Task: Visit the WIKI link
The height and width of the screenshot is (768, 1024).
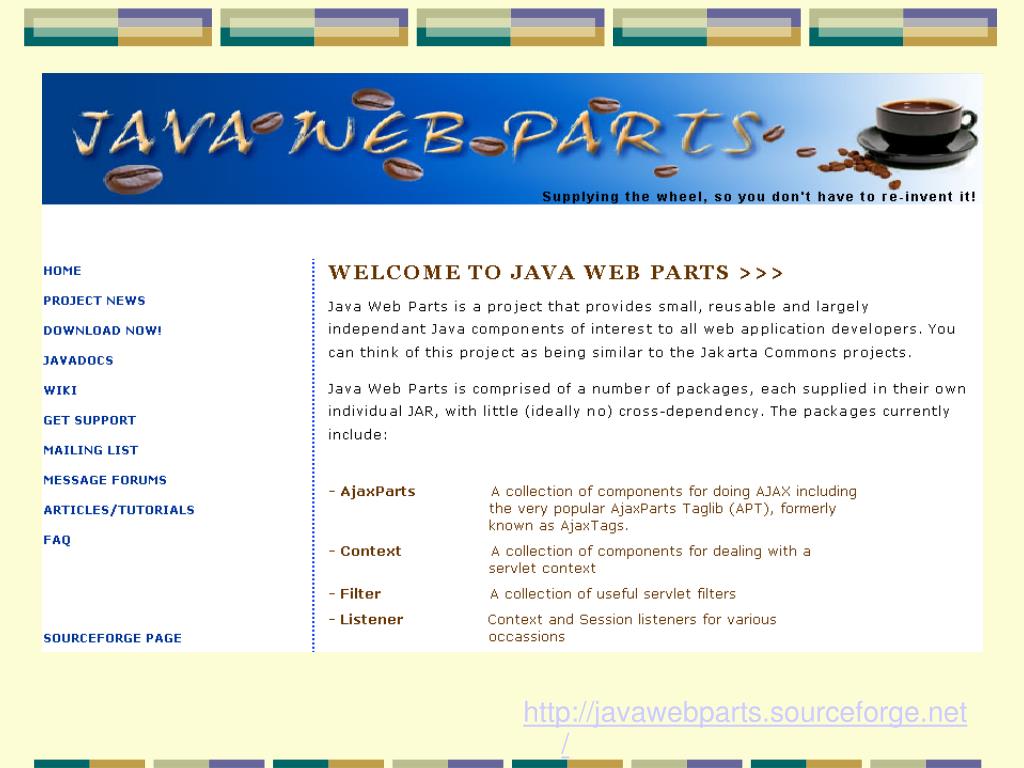Action: pyautogui.click(x=60, y=391)
